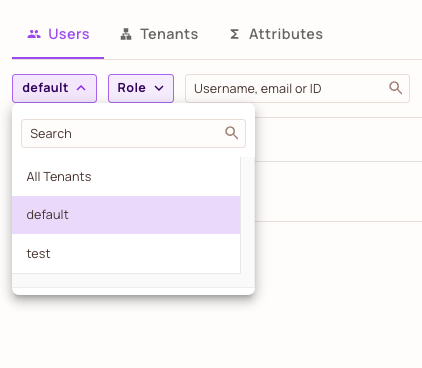Click the tenant search magnifier icon
The height and width of the screenshot is (368, 422).
tap(231, 133)
